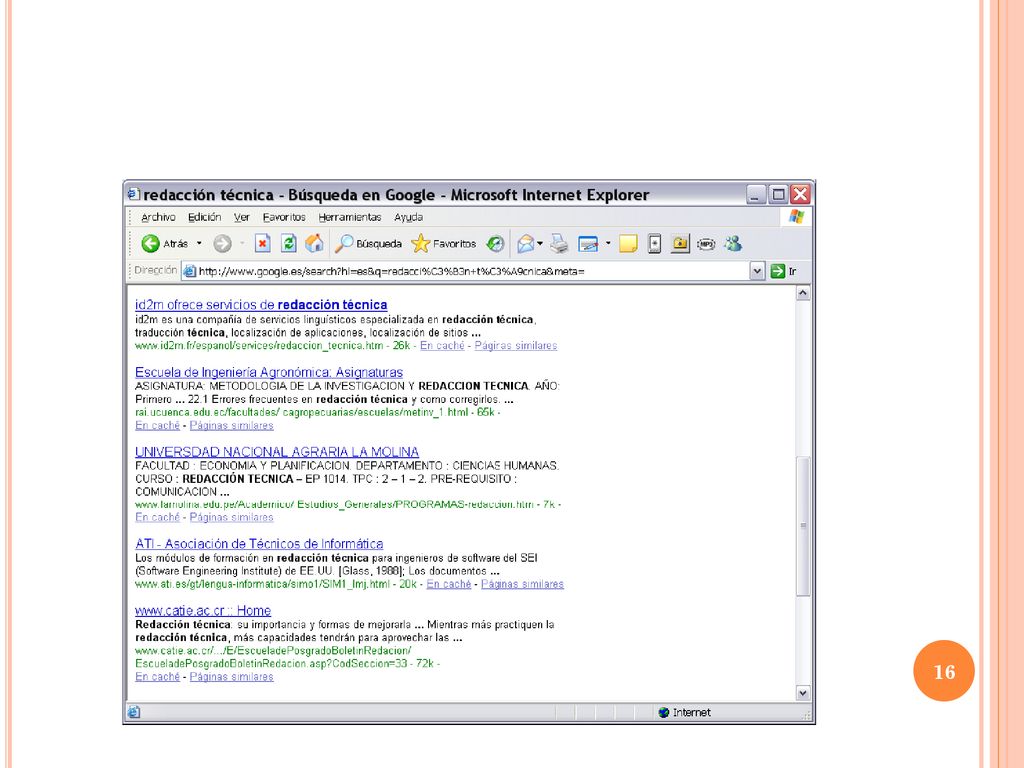Stop page loading with red X icon
The width and height of the screenshot is (1024, 768).
click(x=263, y=244)
